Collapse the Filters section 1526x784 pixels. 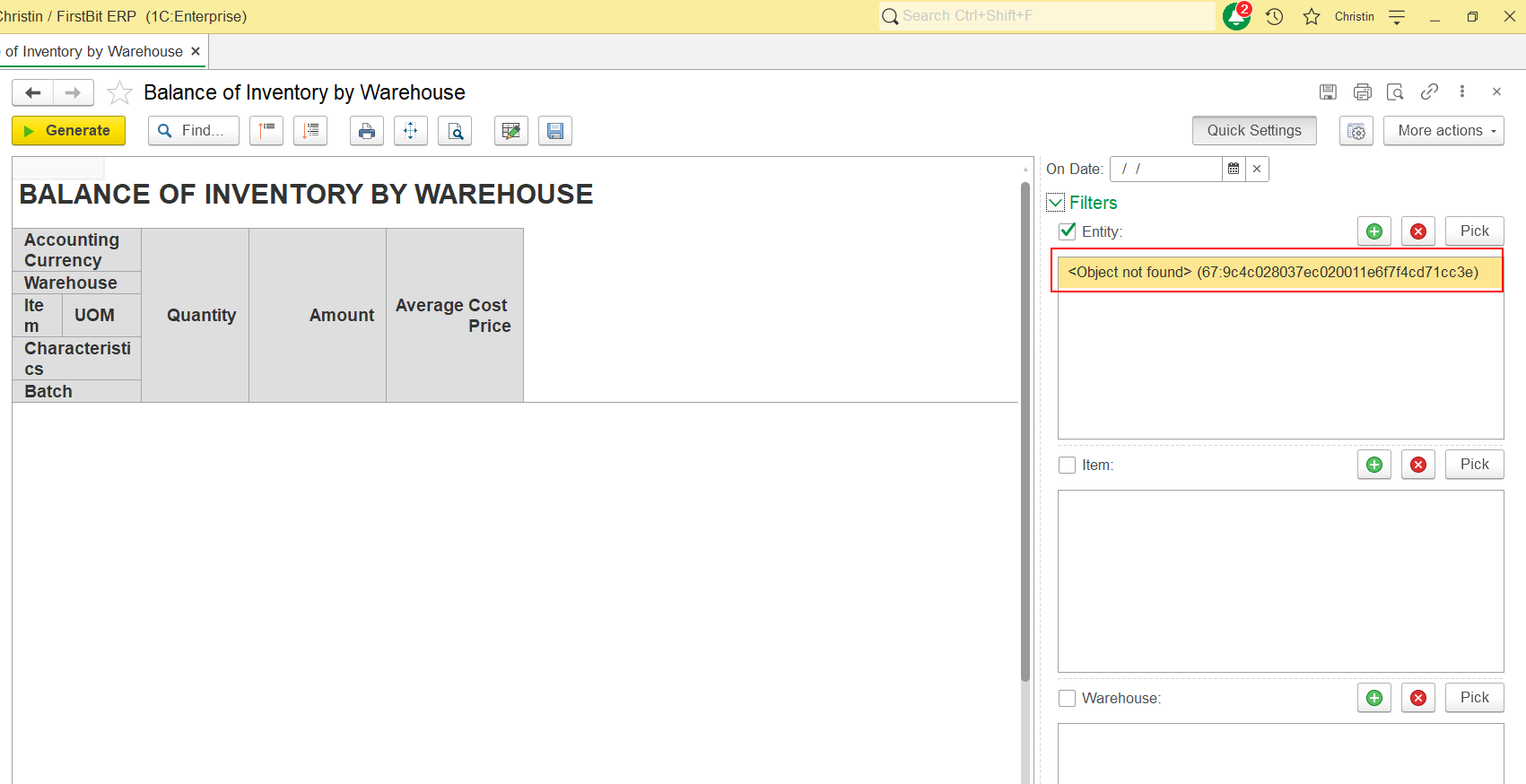1056,203
